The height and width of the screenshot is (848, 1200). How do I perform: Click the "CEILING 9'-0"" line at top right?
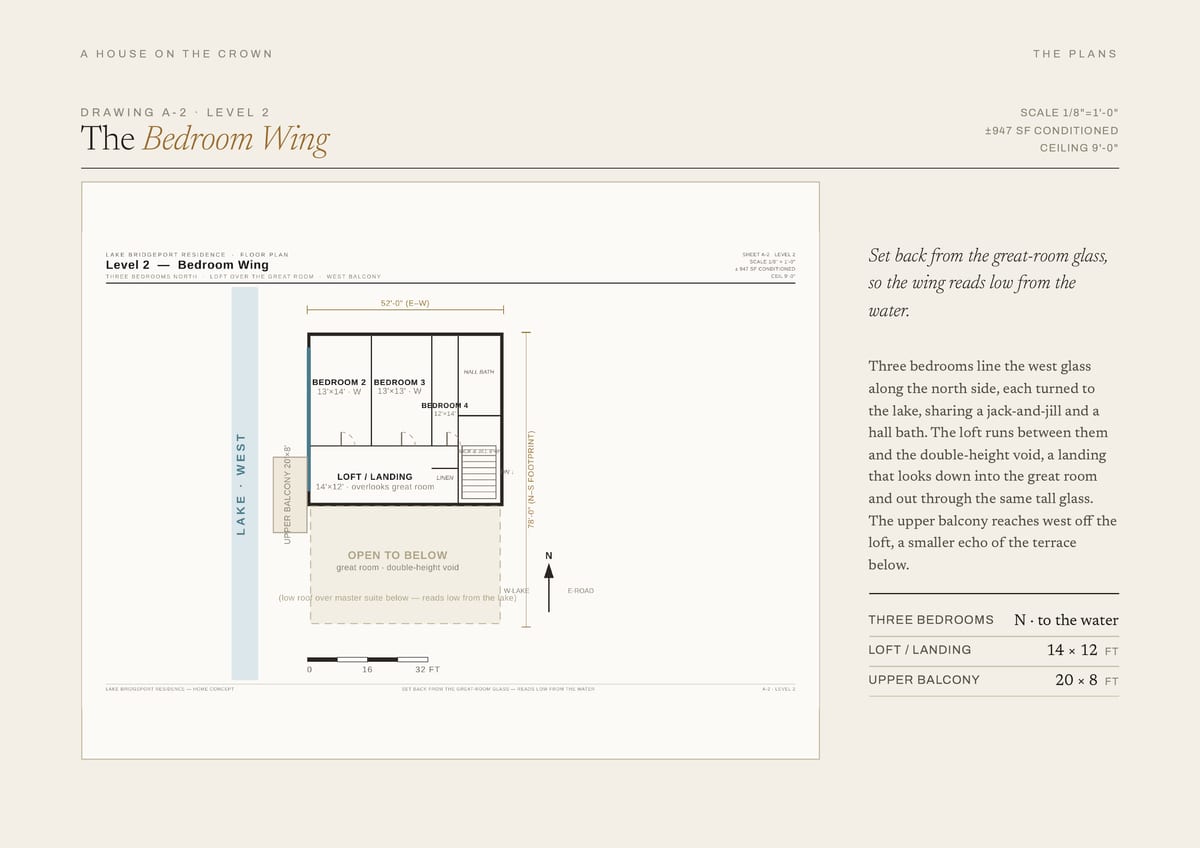click(1079, 148)
